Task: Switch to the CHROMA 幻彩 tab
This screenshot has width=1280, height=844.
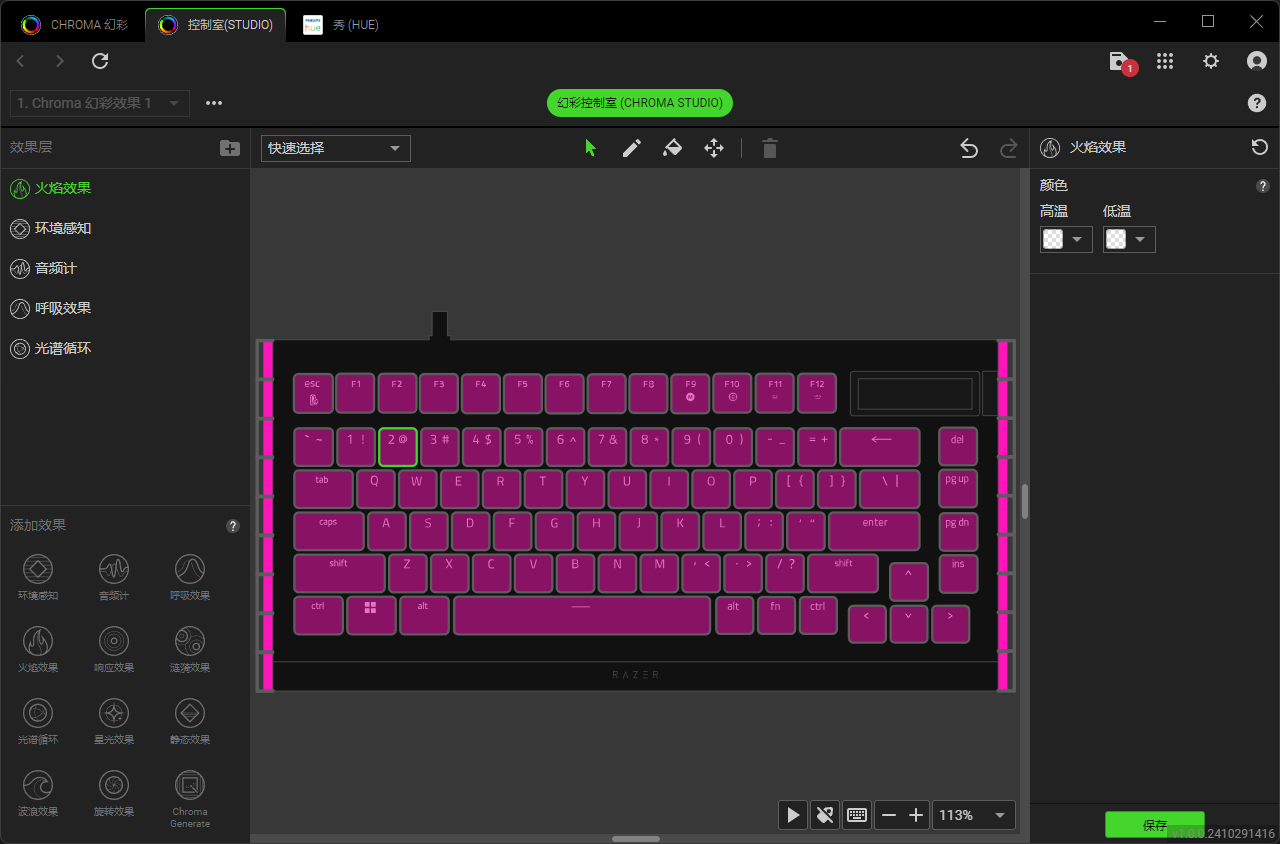Action: (75, 24)
